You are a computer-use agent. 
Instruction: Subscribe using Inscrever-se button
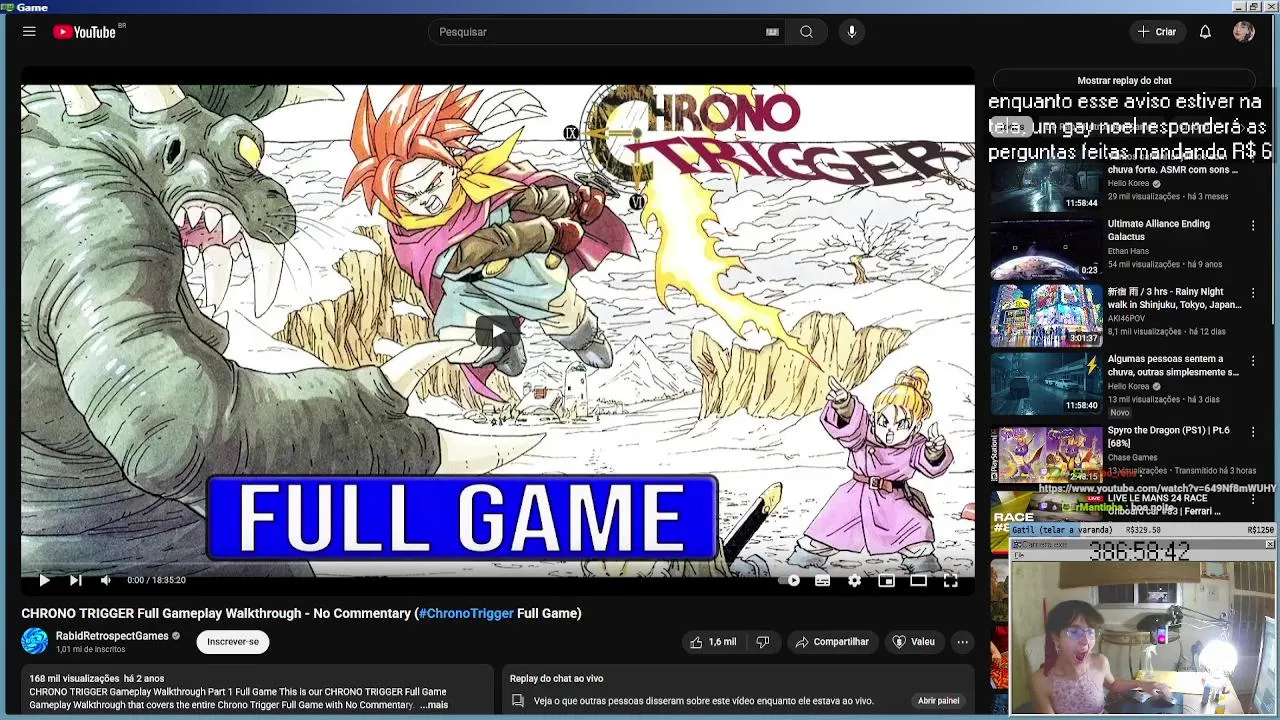pos(233,642)
